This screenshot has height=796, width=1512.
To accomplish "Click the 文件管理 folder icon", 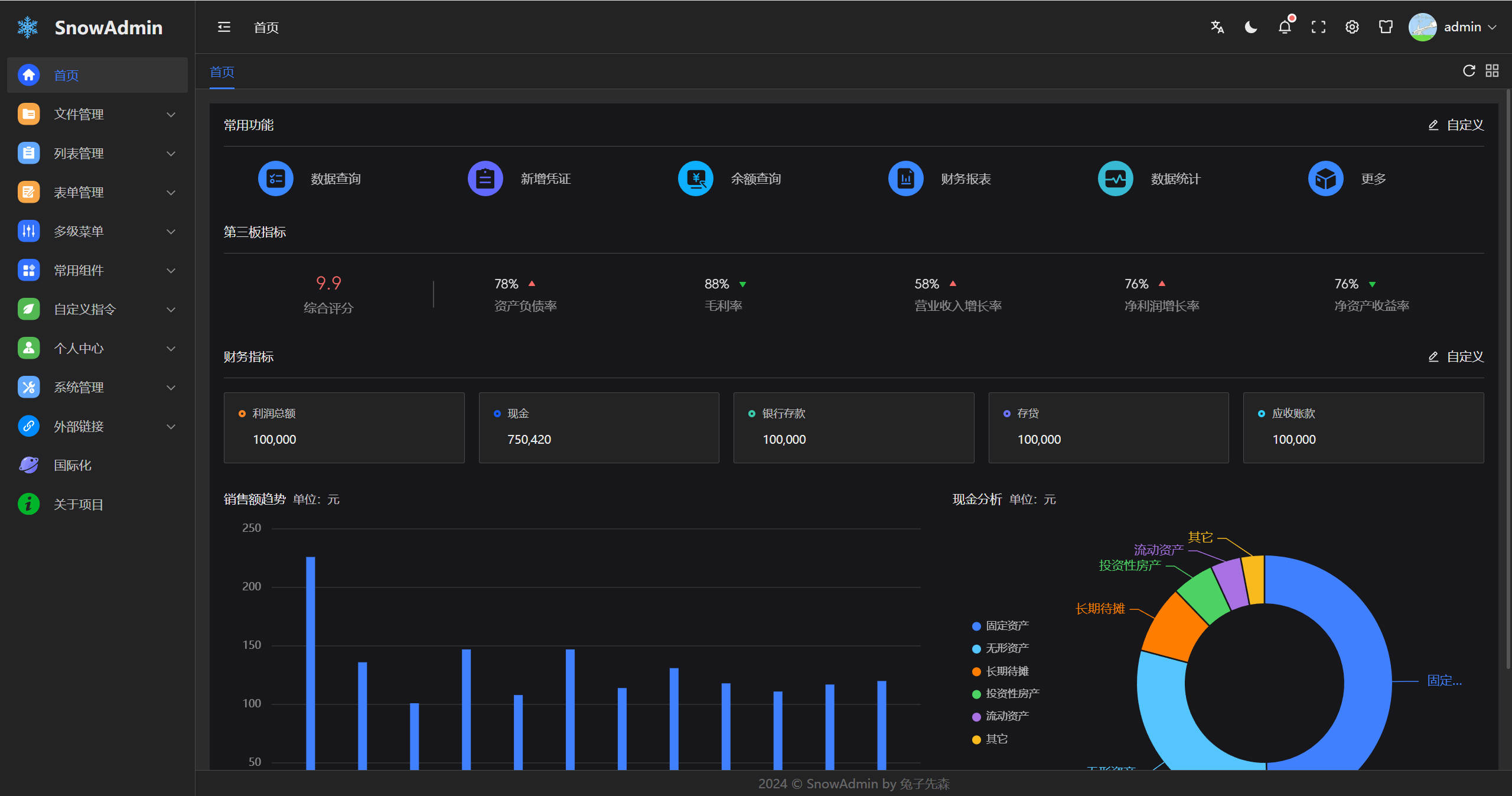I will coord(28,114).
